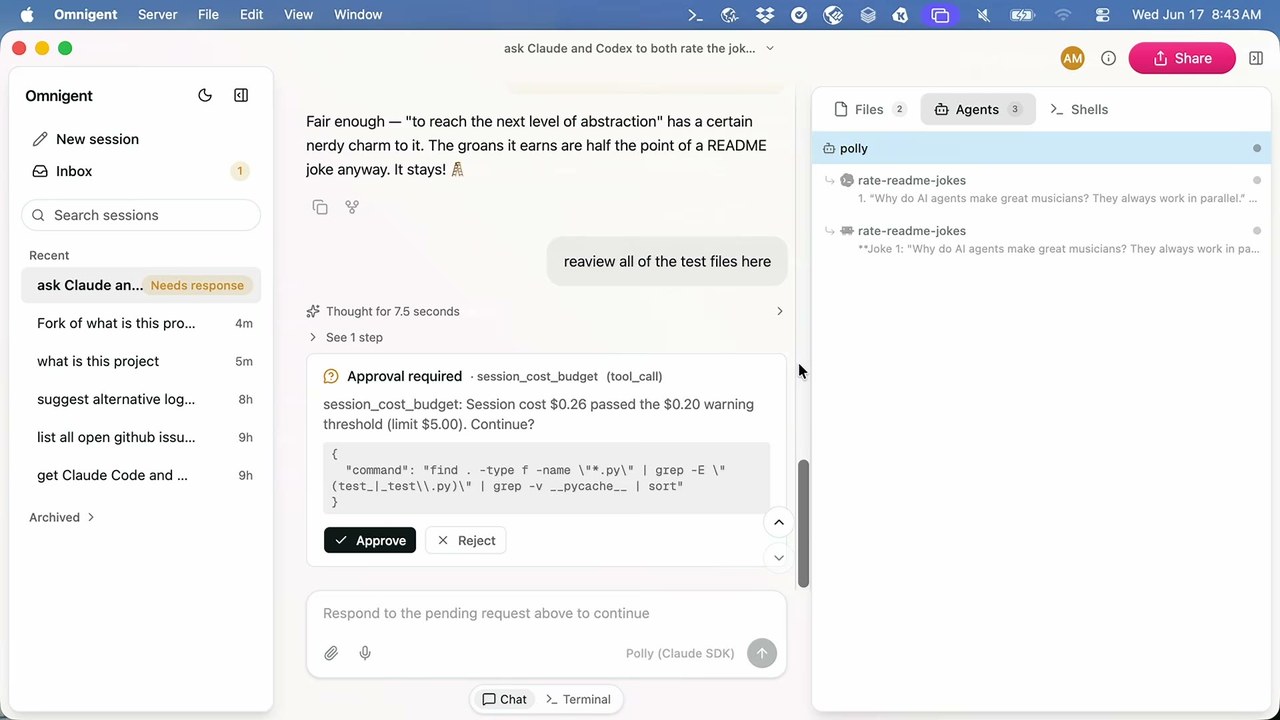This screenshot has width=1280, height=720.
Task: Click the battery status icon
Action: pyautogui.click(x=1022, y=14)
